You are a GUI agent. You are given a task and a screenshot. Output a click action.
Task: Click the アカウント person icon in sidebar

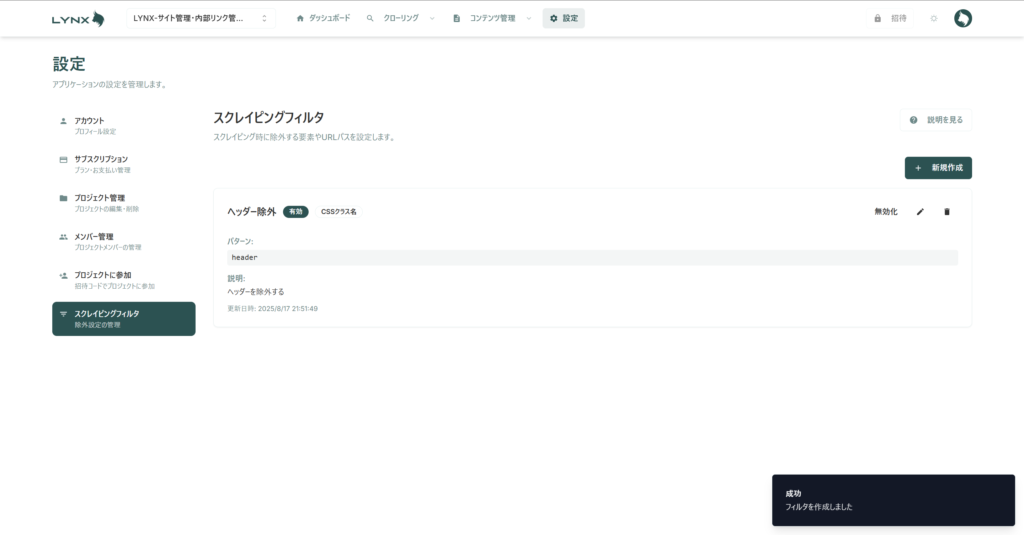64,121
